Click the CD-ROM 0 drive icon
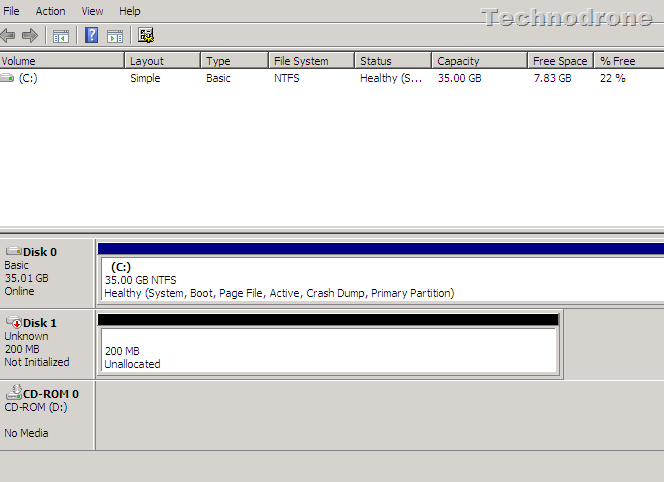 (14, 392)
